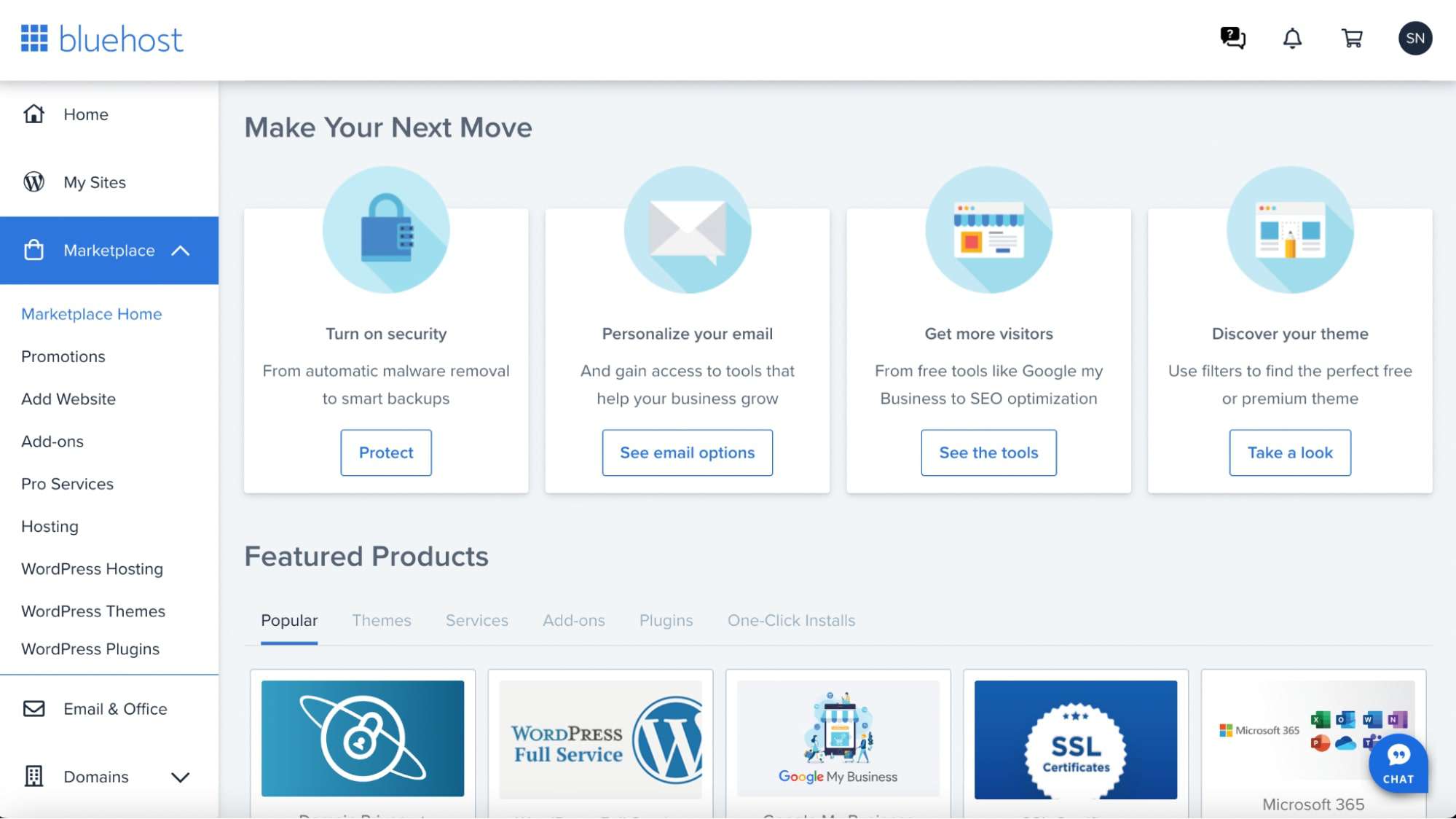Click the storefront visitors illustration
The width and height of the screenshot is (1456, 819).
988,230
